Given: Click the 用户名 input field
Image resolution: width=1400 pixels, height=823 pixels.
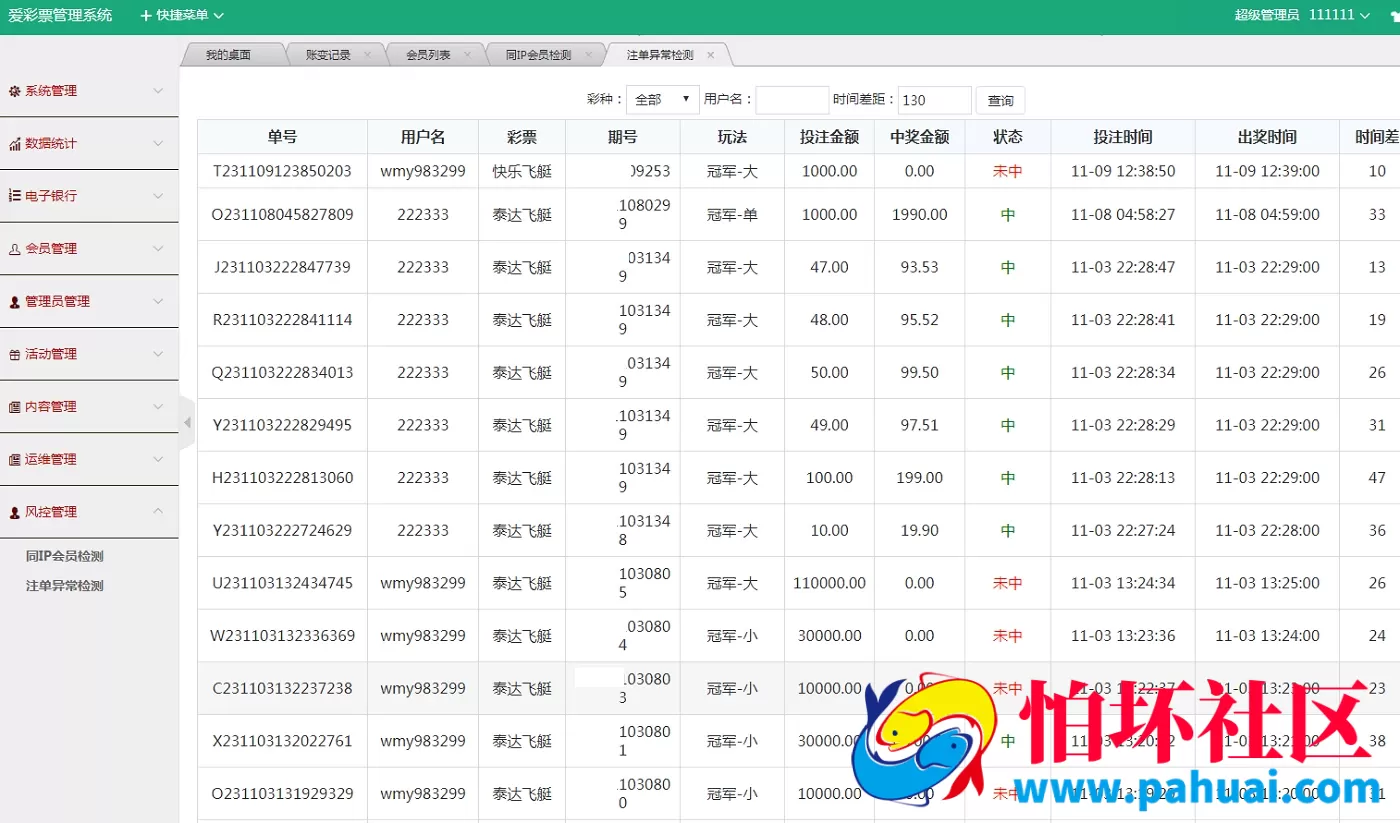Looking at the screenshot, I should click(792, 100).
